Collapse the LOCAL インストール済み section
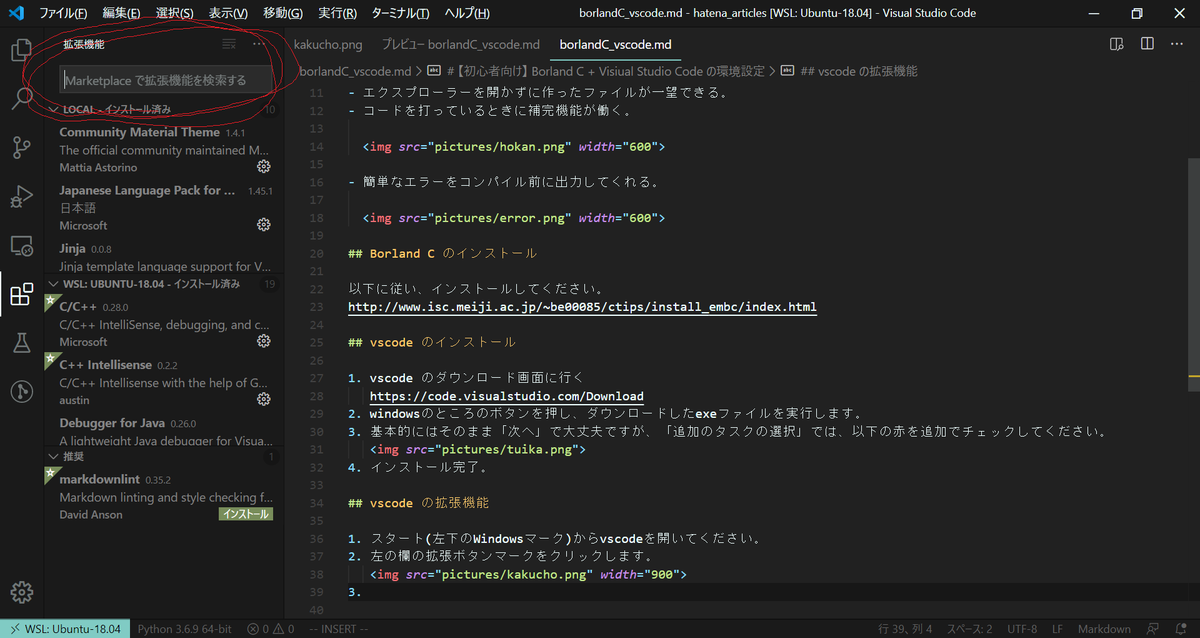Image resolution: width=1200 pixels, height=638 pixels. (165, 109)
